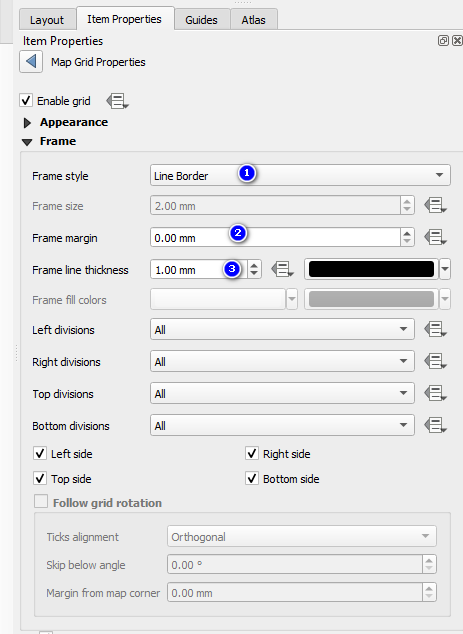Screen dimensions: 463x634
Task: Open the Top divisions dropdown
Action: [282, 393]
